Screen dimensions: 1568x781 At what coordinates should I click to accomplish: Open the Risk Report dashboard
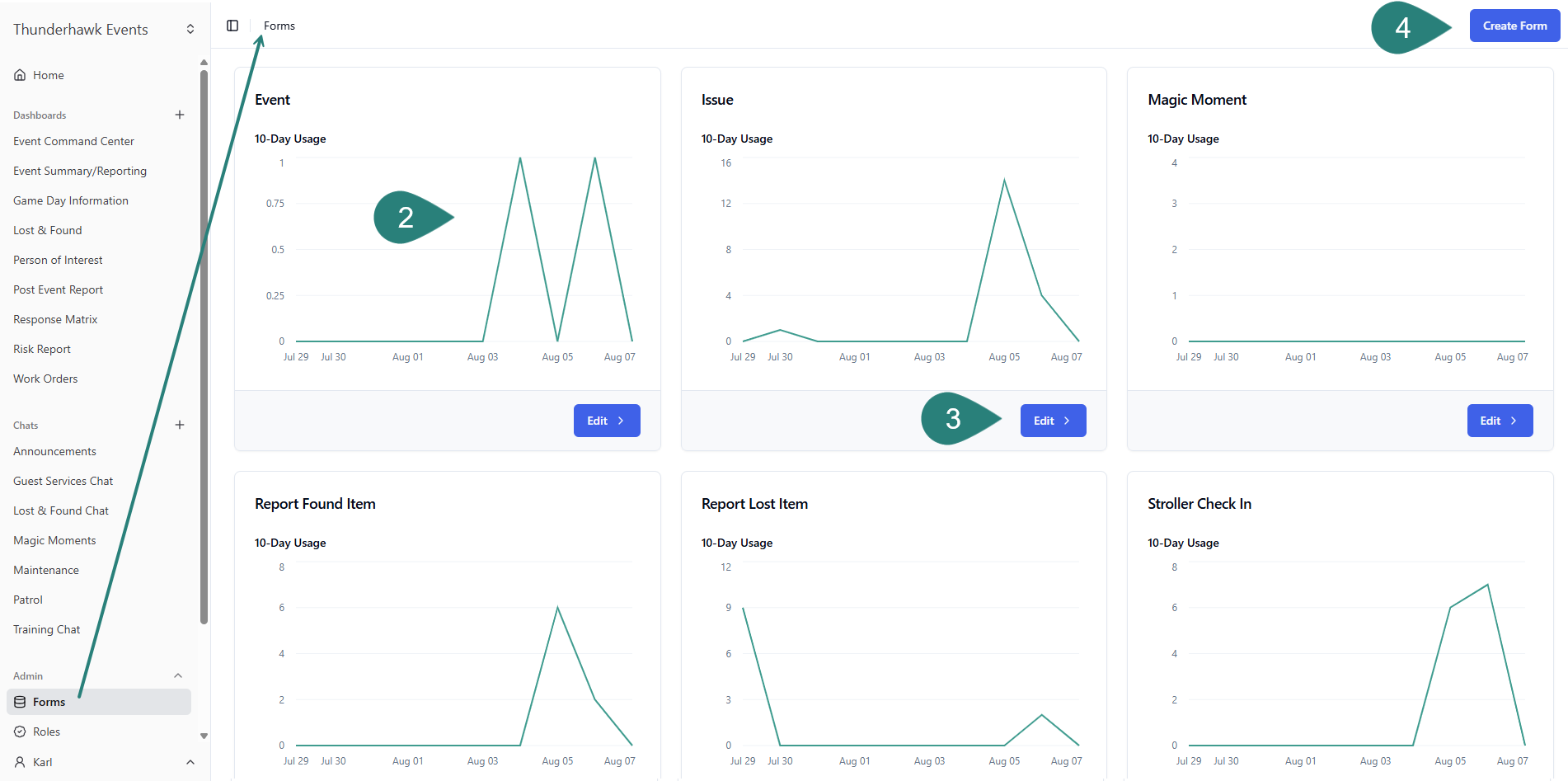coord(42,349)
